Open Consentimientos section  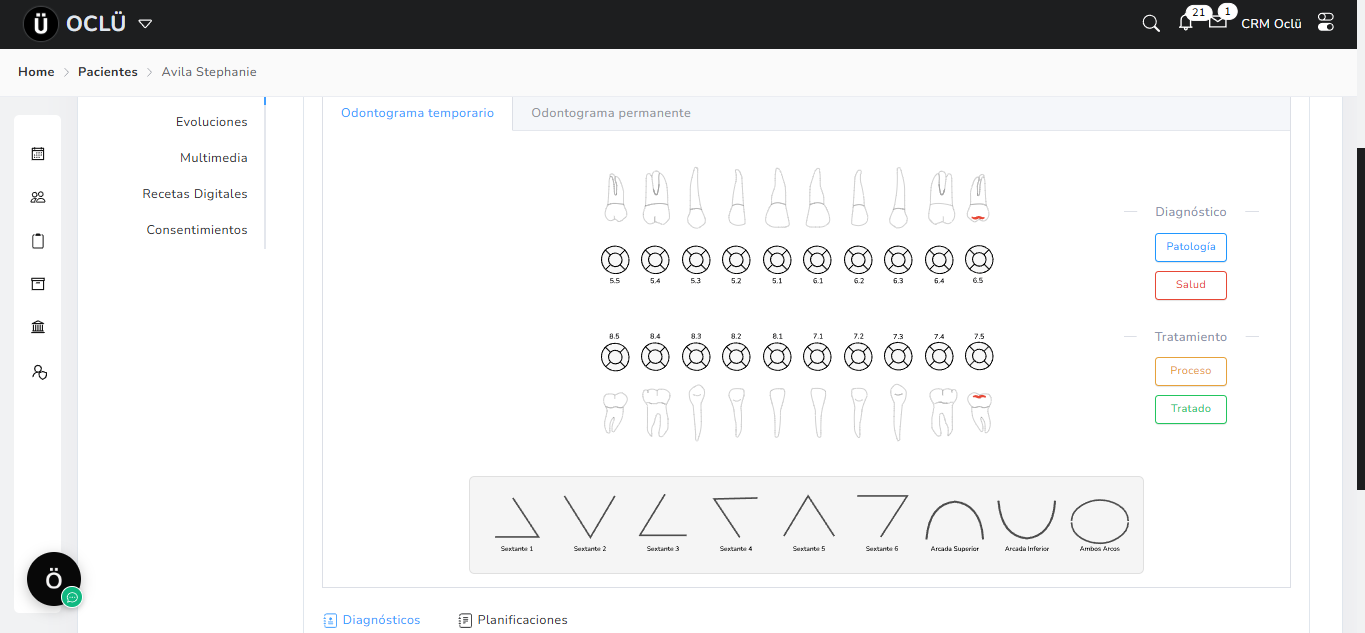197,230
